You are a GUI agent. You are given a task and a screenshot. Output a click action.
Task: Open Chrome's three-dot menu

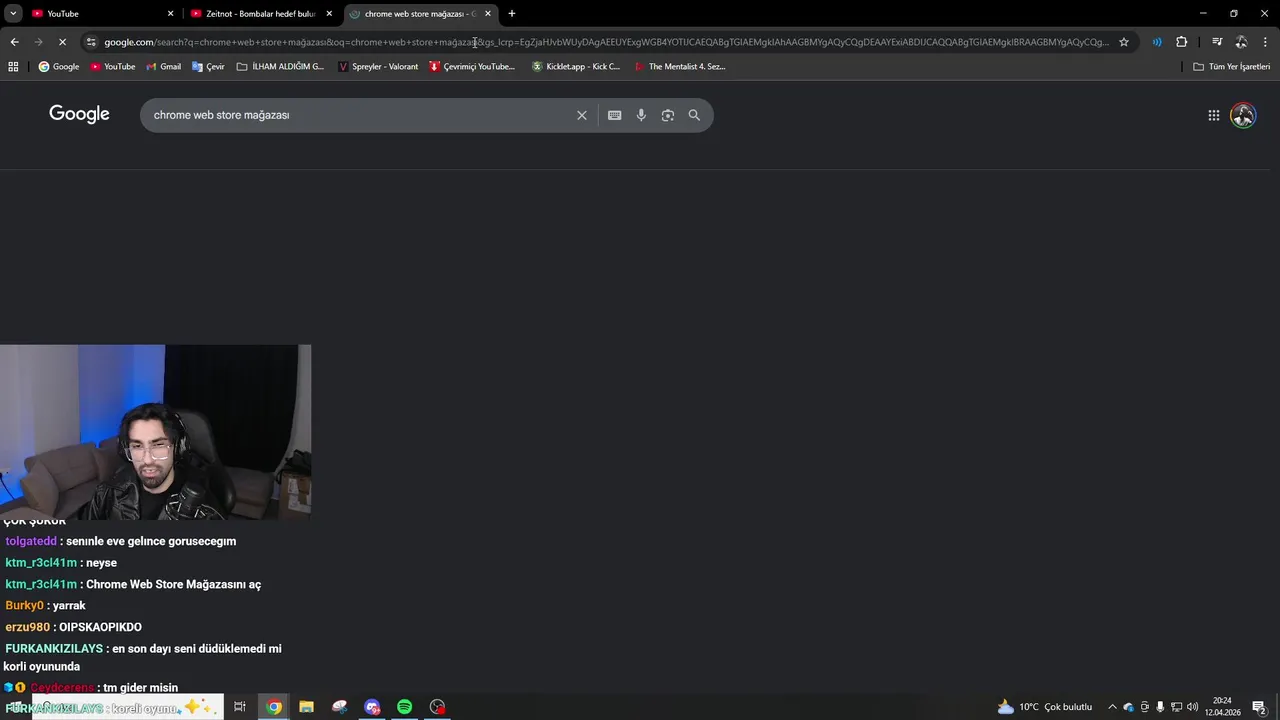click(x=1265, y=42)
